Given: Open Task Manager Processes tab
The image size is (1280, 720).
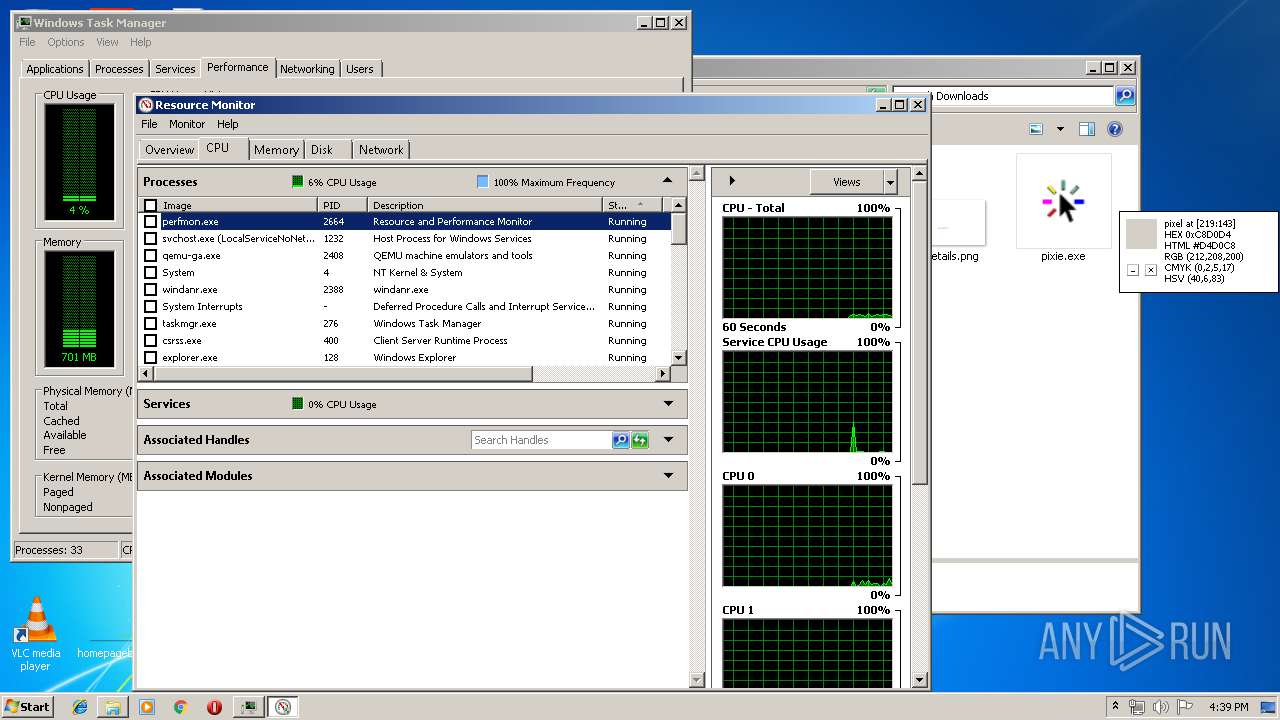Looking at the screenshot, I should pos(119,69).
